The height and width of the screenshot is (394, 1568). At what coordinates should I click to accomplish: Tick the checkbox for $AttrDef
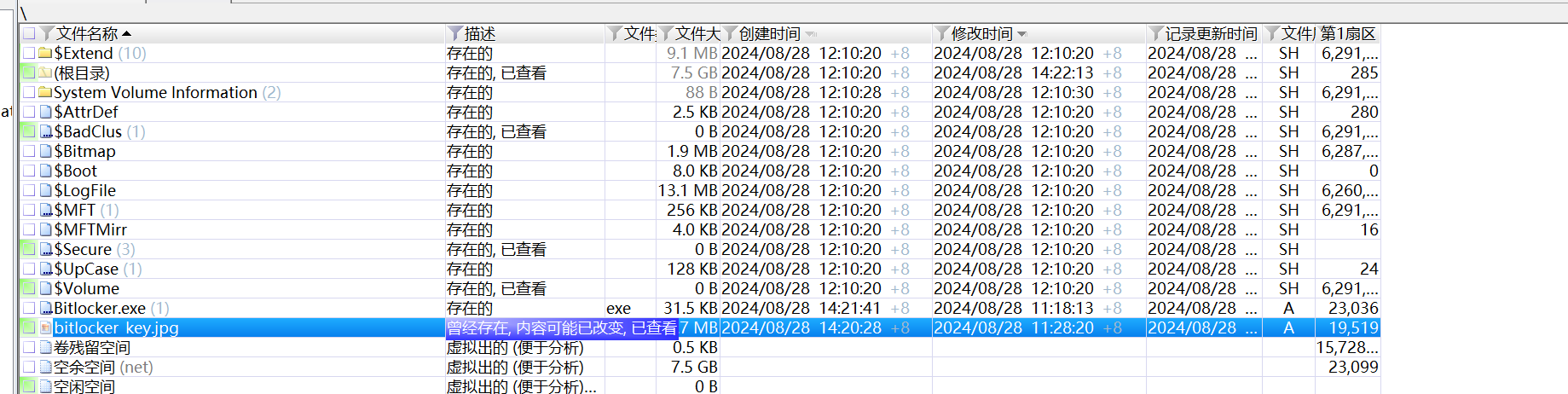click(x=29, y=112)
